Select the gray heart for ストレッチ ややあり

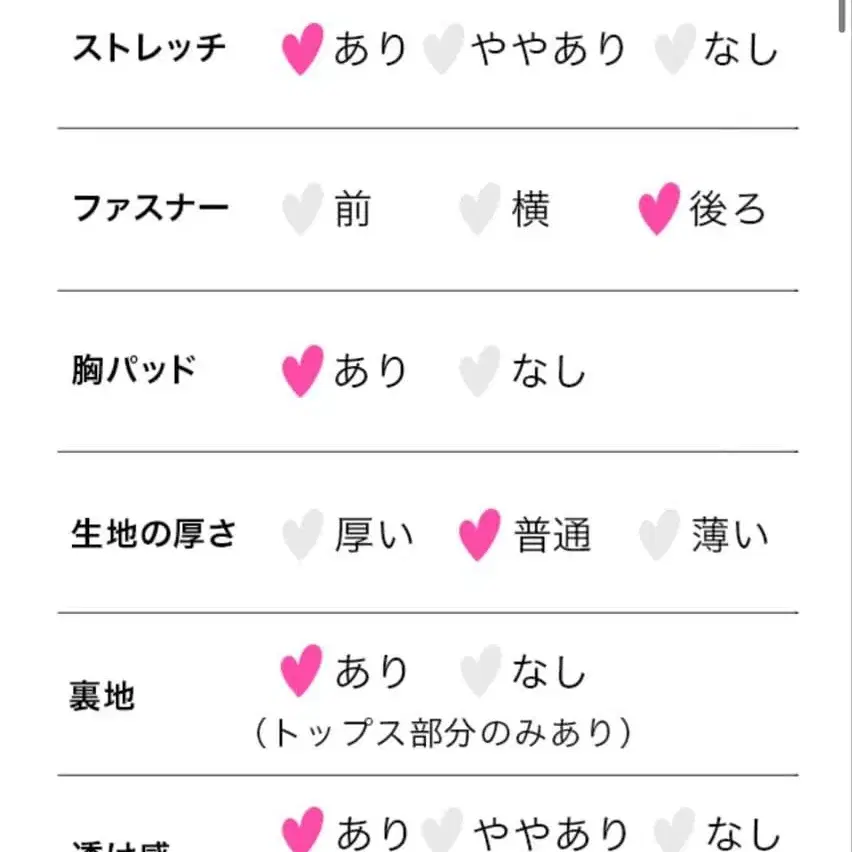pos(442,49)
